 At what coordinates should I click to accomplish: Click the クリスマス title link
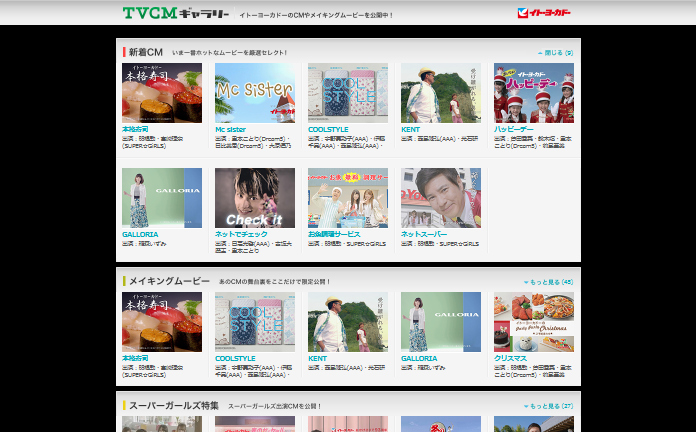pyautogui.click(x=510, y=358)
